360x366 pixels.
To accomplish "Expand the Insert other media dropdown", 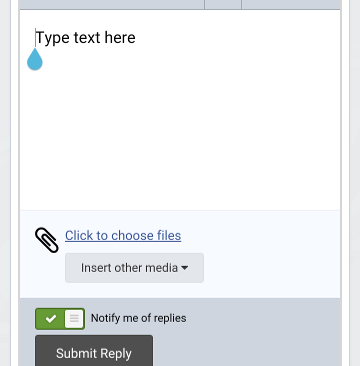I will tap(134, 268).
